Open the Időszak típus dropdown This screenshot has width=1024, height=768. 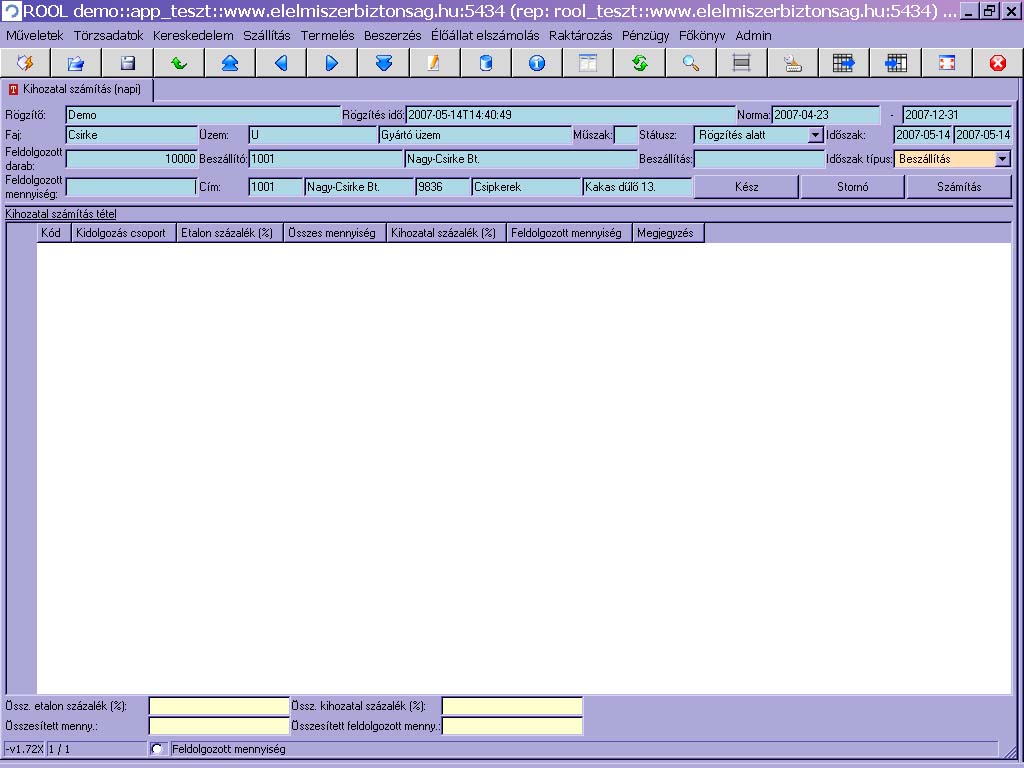[x=1002, y=159]
